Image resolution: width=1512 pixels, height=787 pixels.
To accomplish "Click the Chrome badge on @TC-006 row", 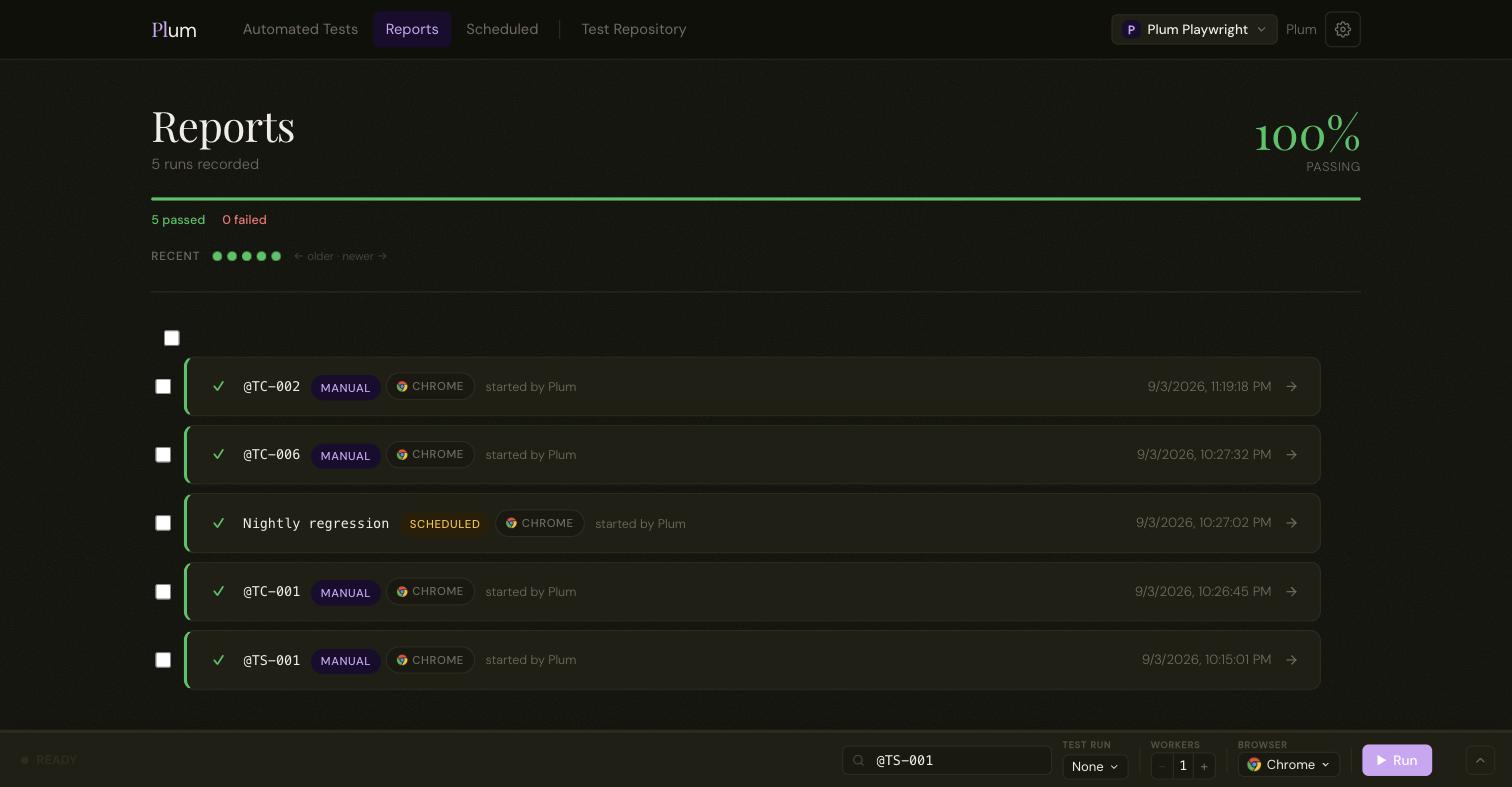I will pos(430,455).
